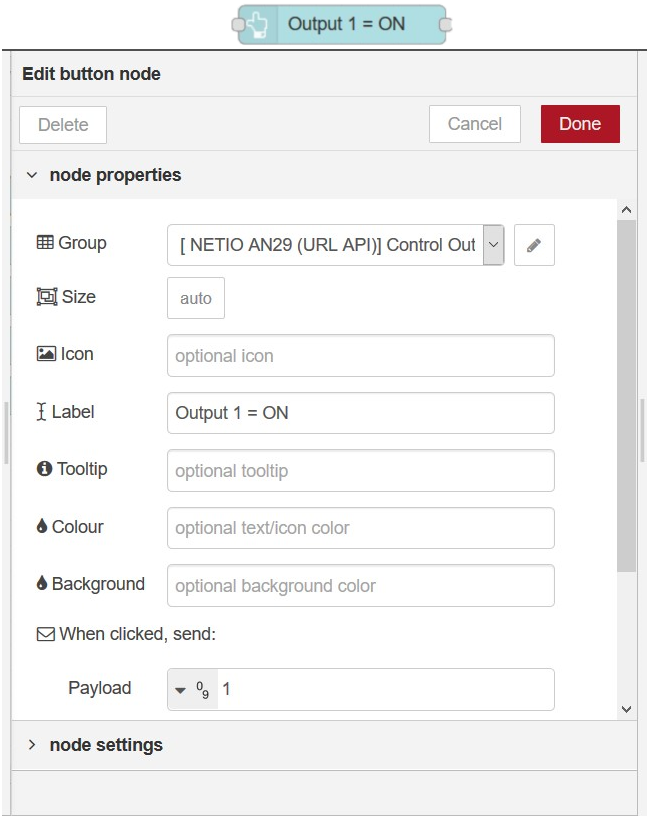Focus the optional icon input field
649x816 pixels.
pyautogui.click(x=361, y=356)
